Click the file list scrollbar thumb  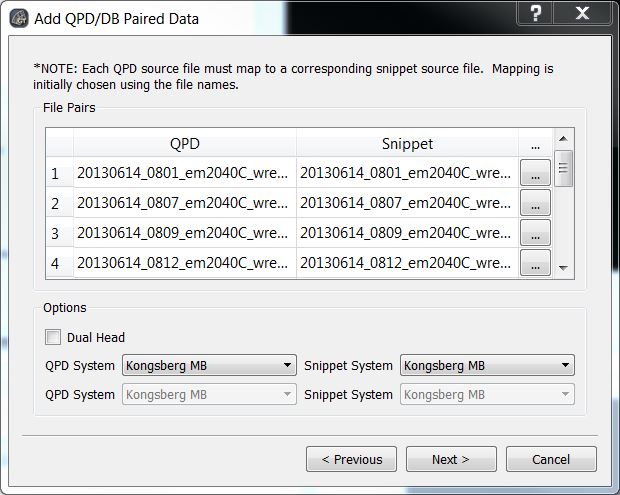(563, 168)
